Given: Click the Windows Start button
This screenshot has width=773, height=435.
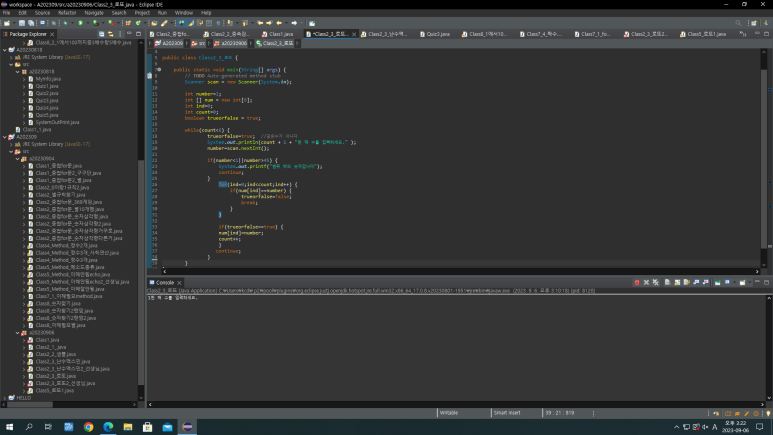Looking at the screenshot, I should (9, 427).
